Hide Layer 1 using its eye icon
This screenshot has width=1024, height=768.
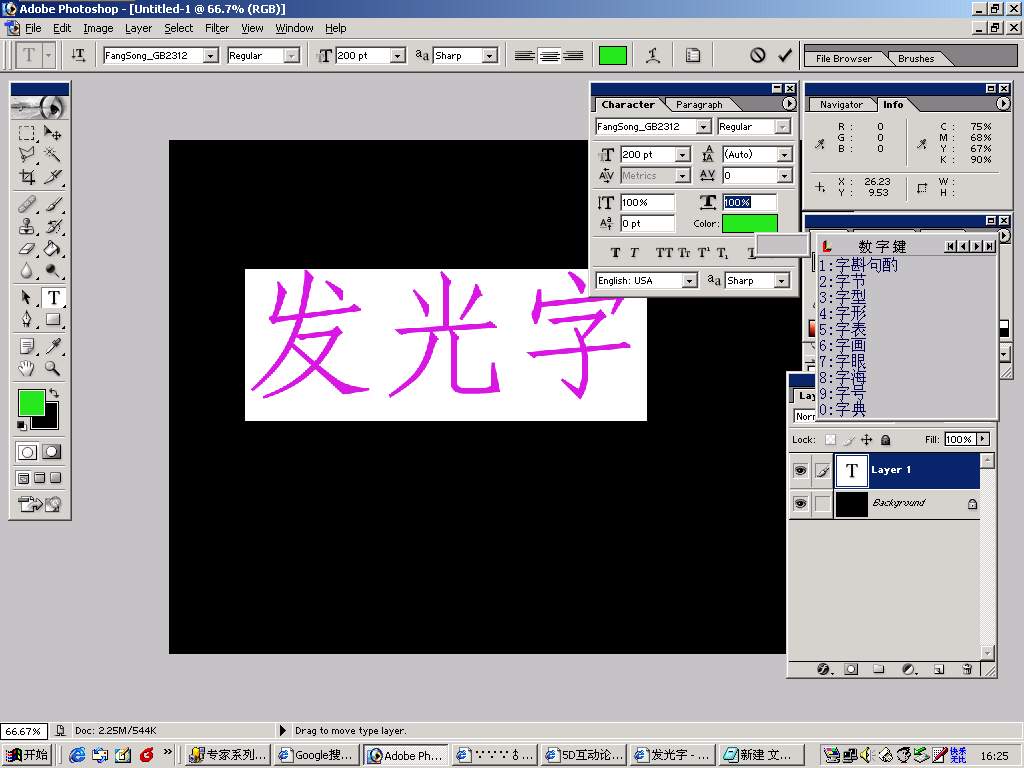click(800, 470)
